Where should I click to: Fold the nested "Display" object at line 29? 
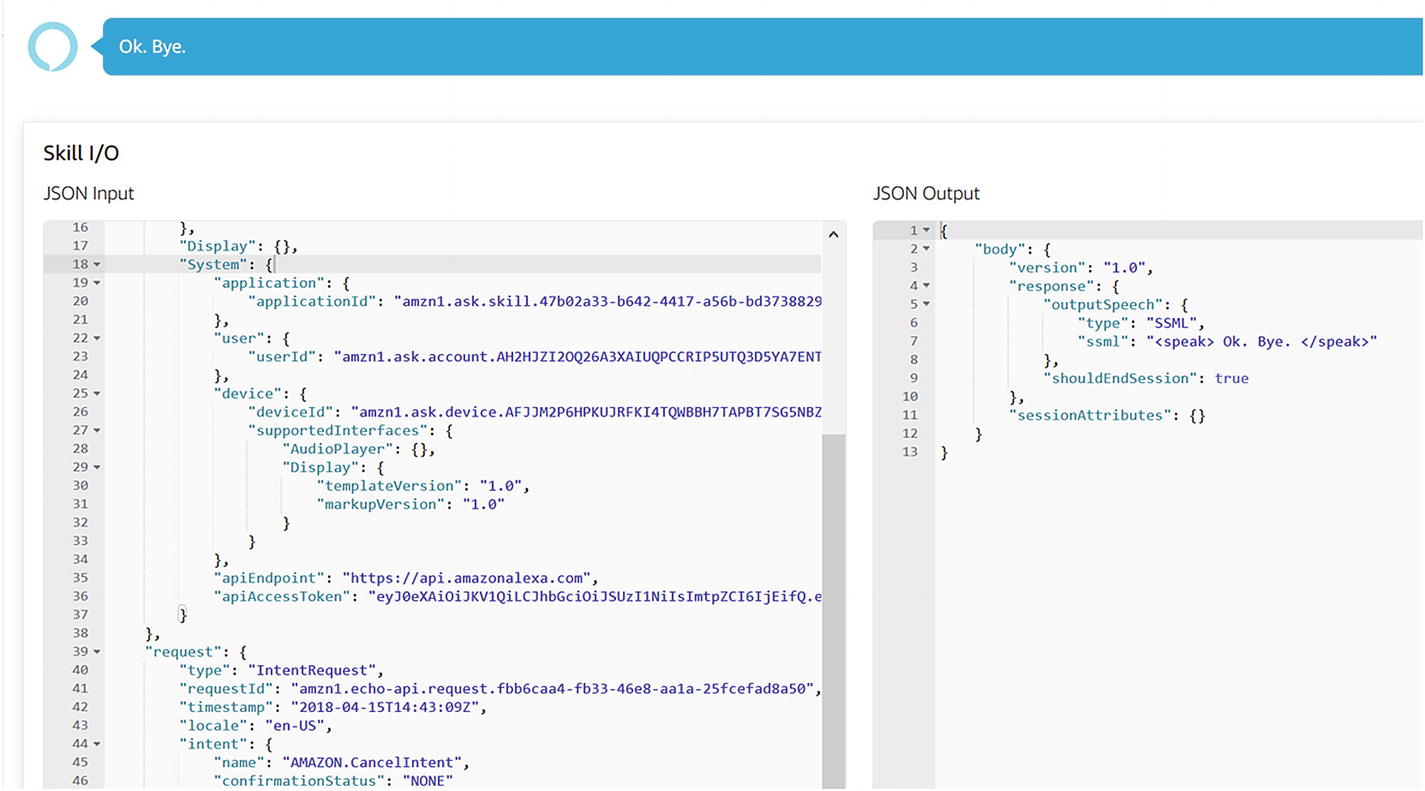(x=97, y=468)
